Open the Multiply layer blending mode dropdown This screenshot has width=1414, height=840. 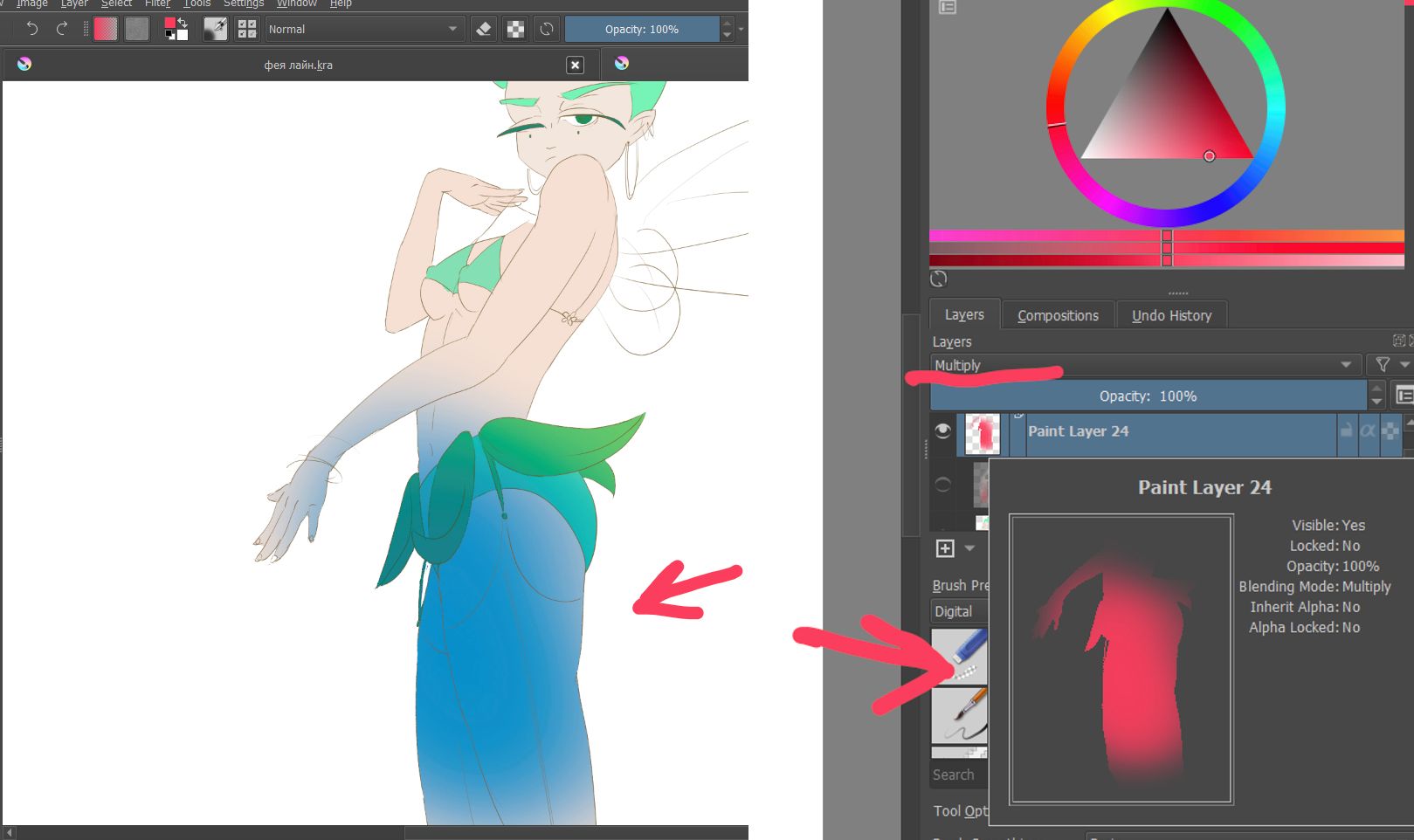(1144, 365)
